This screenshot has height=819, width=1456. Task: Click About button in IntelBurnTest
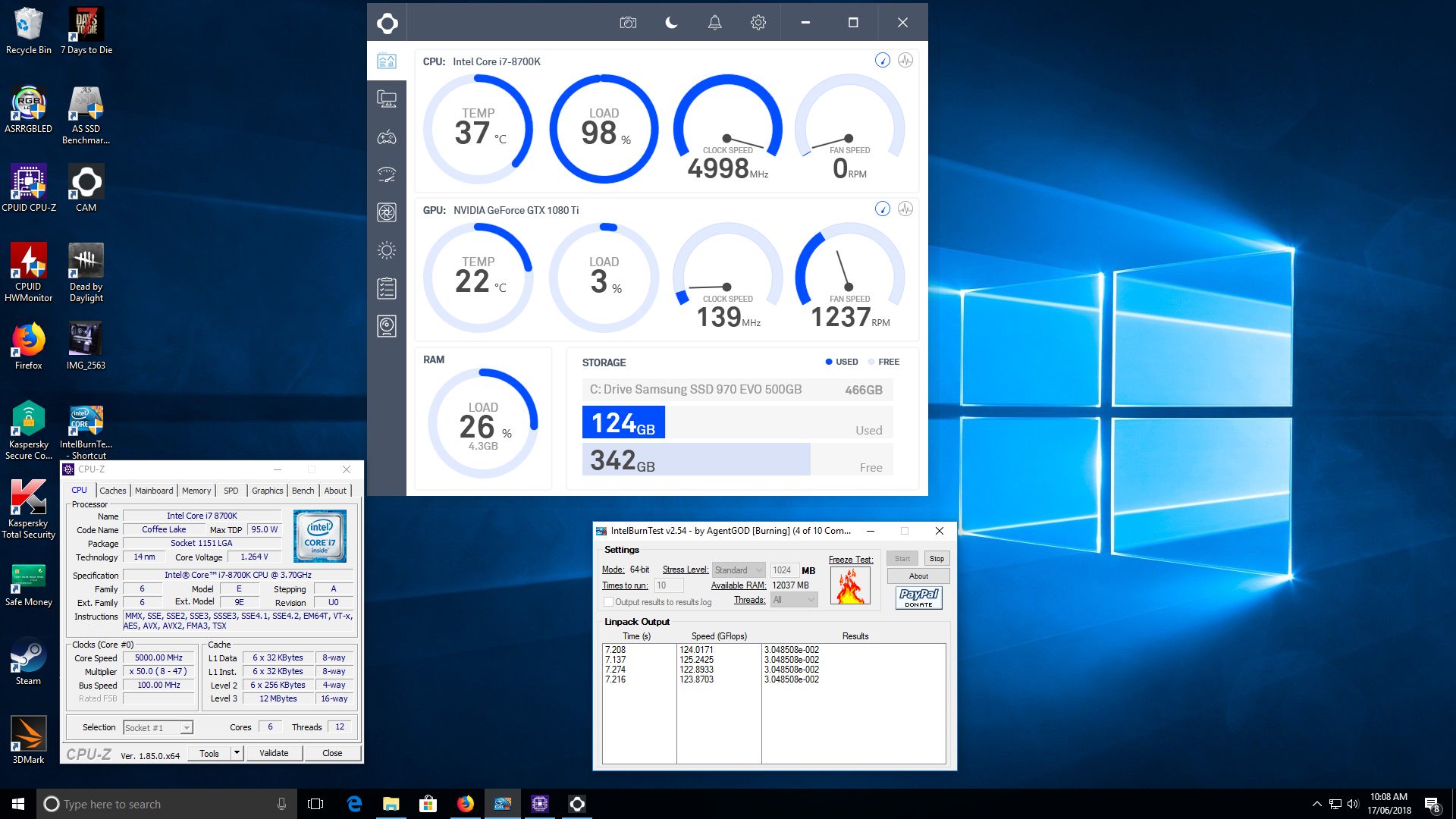click(918, 576)
